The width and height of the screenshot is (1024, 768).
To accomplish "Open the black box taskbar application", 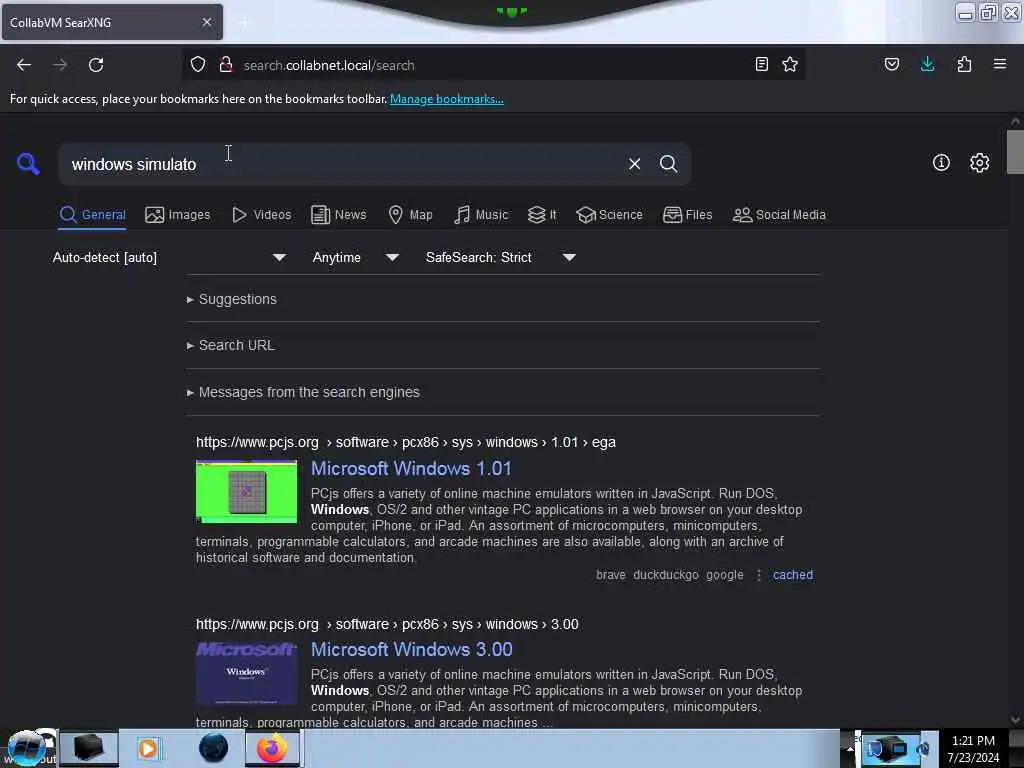I will tap(89, 748).
